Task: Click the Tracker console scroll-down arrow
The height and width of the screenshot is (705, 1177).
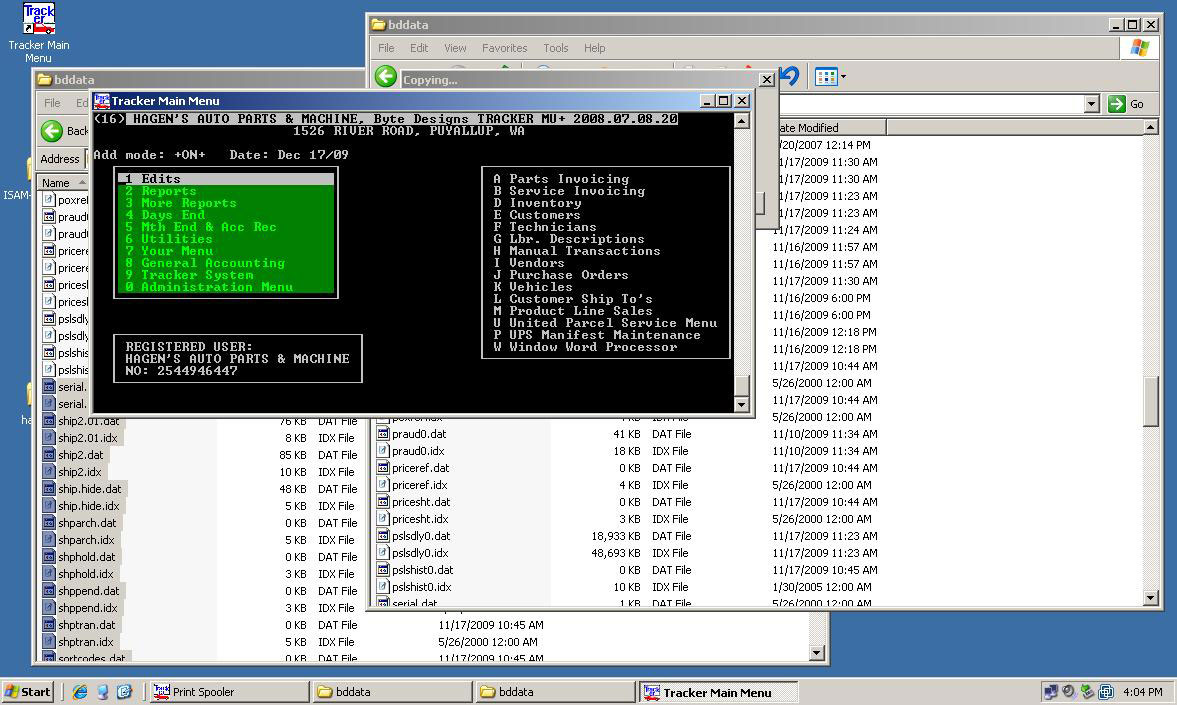Action: 741,404
